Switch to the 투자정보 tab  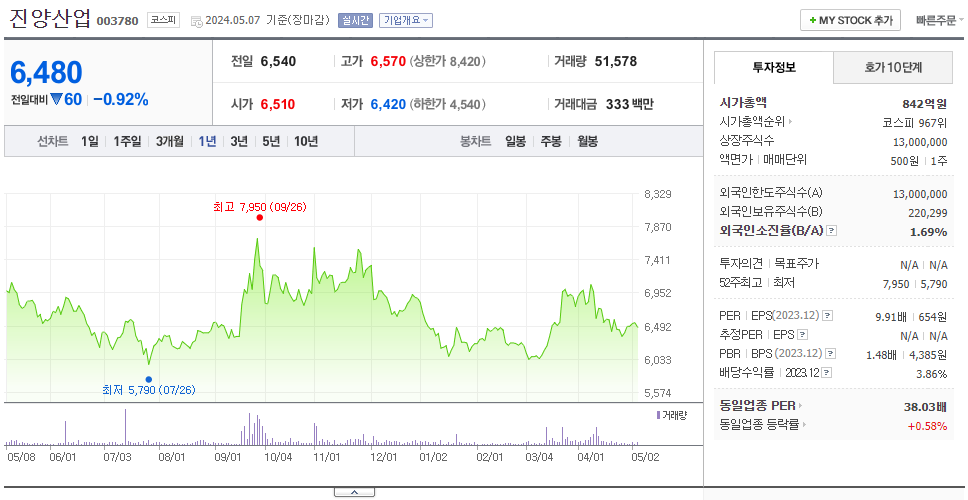coord(774,68)
